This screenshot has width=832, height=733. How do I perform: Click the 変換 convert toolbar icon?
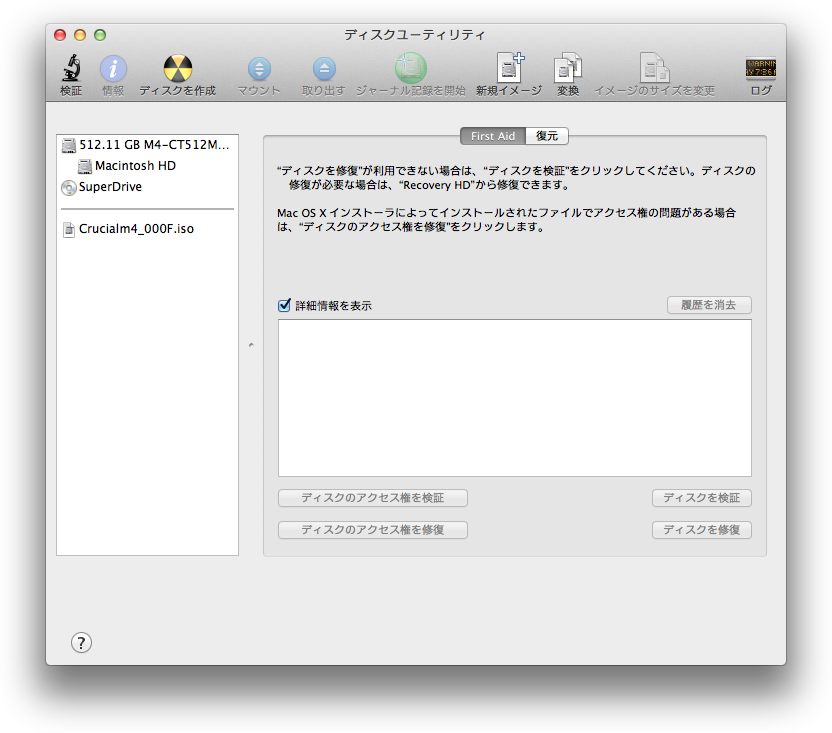568,67
